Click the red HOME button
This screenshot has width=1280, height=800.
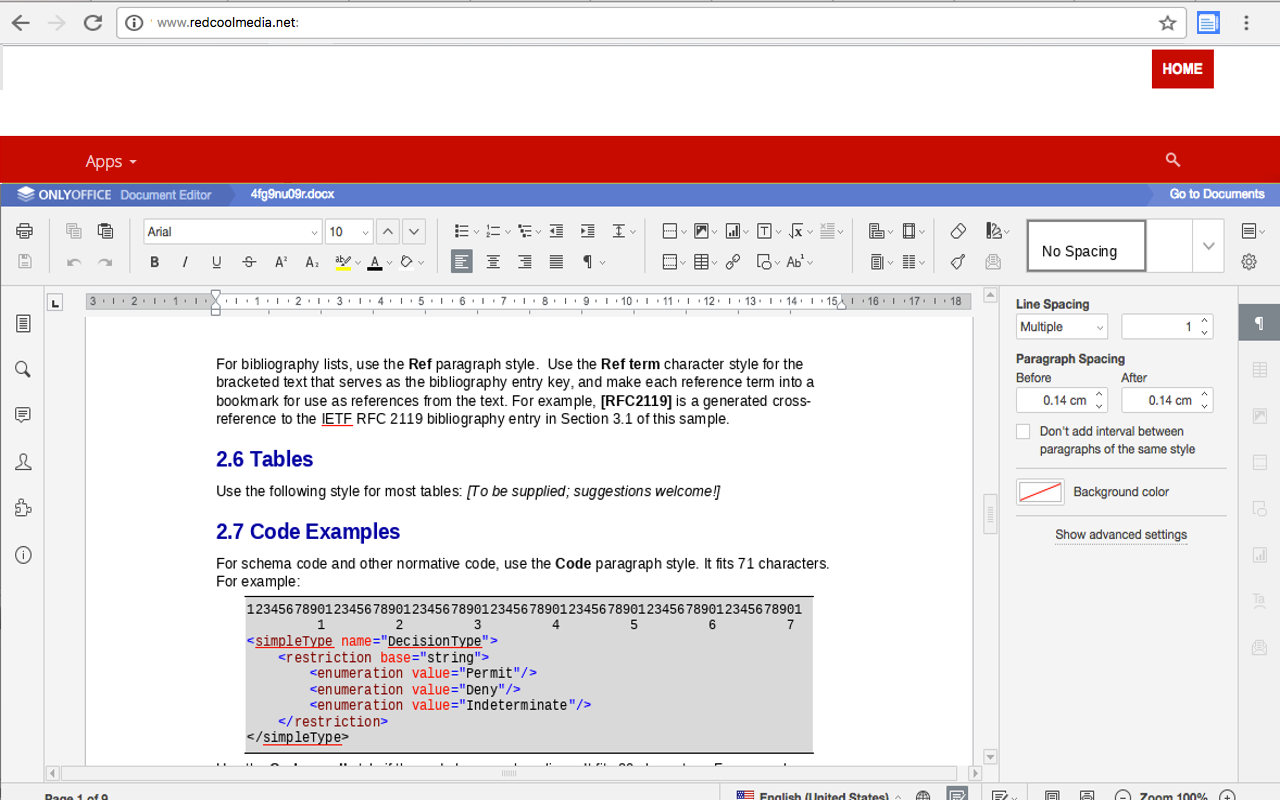point(1182,69)
